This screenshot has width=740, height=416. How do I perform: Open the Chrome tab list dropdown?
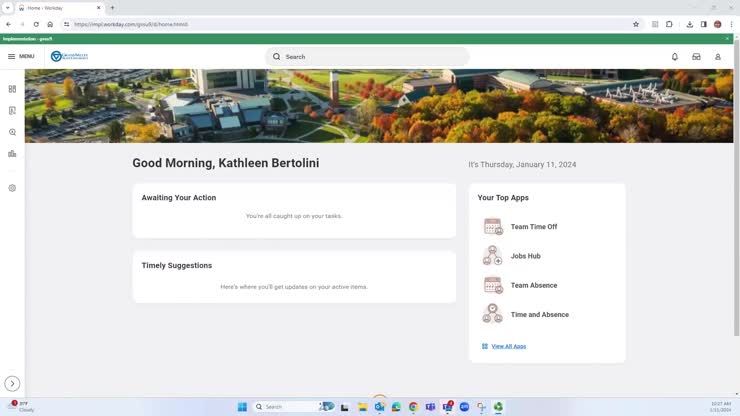(x=8, y=8)
